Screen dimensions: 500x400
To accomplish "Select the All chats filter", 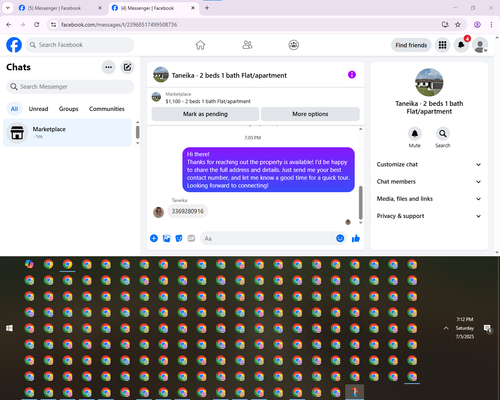I will pos(14,109).
